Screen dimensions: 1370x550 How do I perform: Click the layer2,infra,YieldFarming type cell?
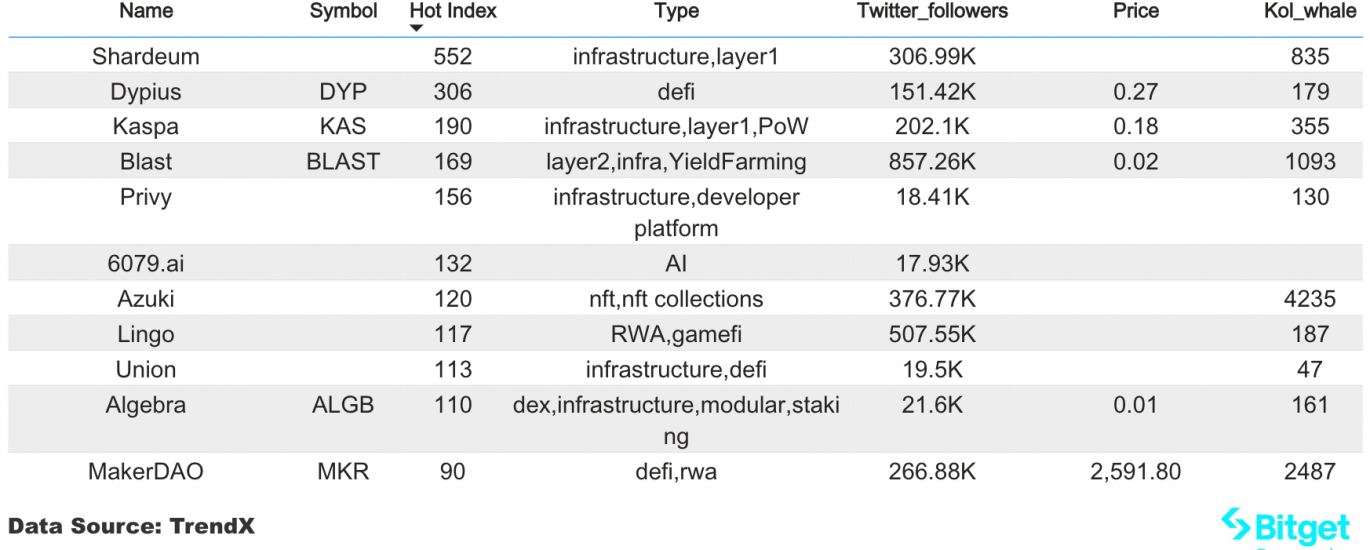[x=676, y=162]
